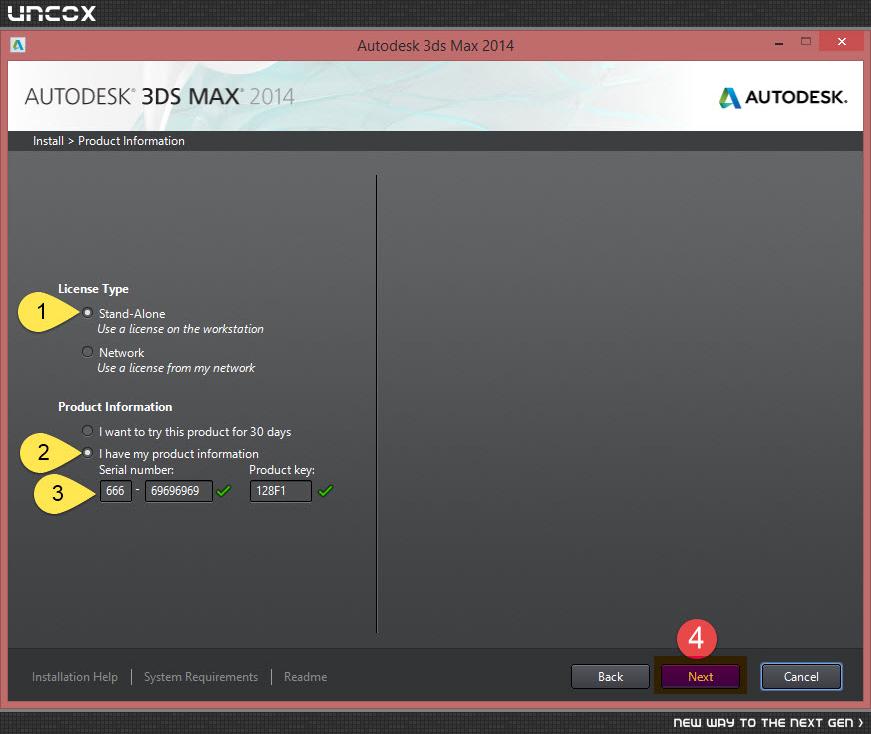Choose 'I have my product information' option
Viewport: 871px width, 734px height.
(x=87, y=453)
